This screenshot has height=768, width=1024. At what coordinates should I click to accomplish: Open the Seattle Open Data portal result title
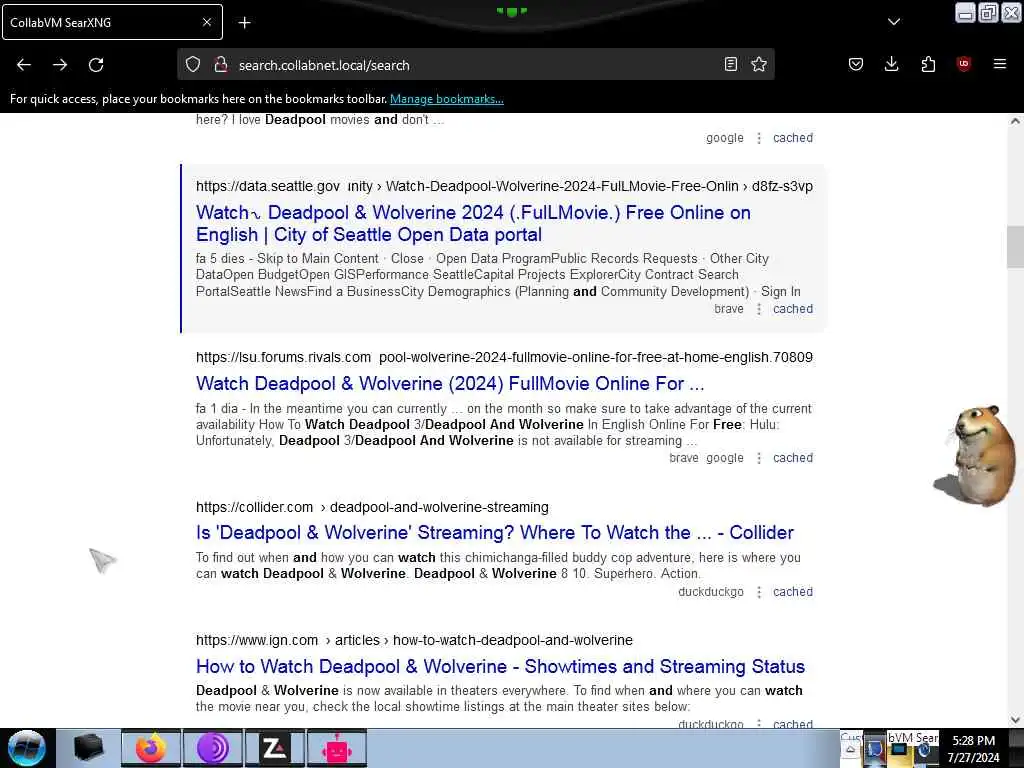(473, 223)
